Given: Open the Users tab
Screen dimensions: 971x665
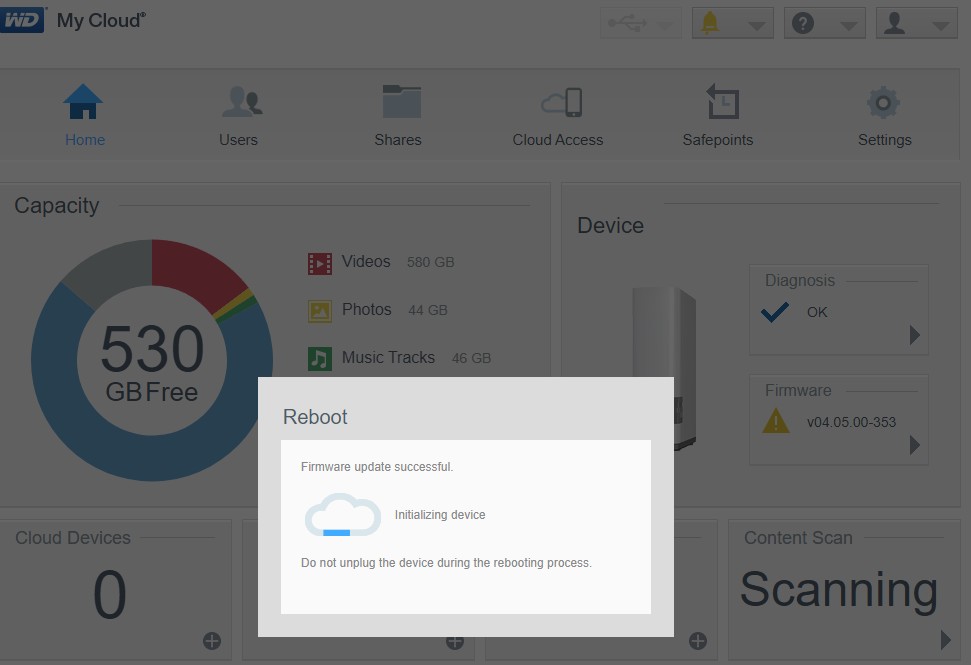Looking at the screenshot, I should (x=238, y=116).
